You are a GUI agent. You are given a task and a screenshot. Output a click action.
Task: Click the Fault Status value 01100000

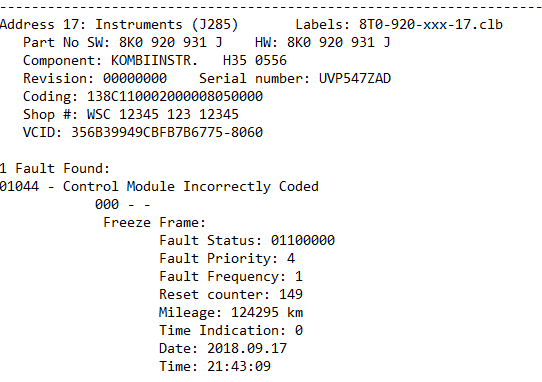303,240
